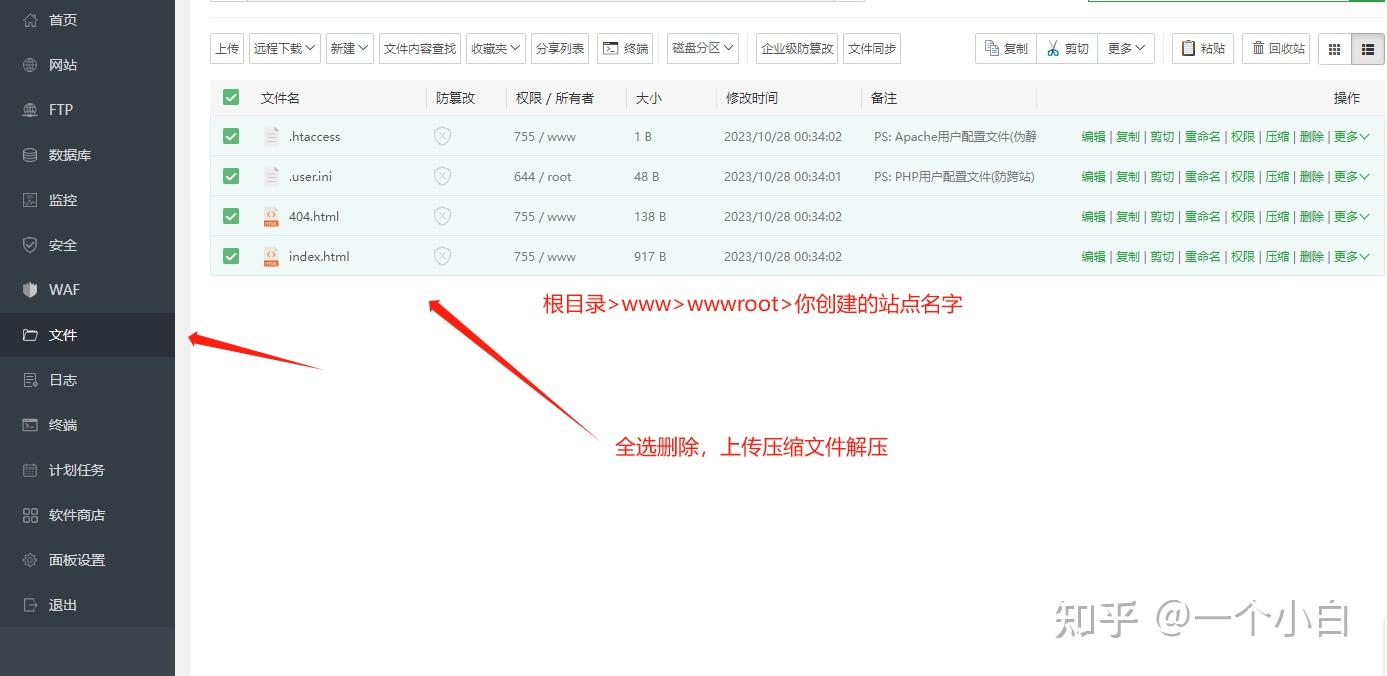This screenshot has height=676, width=1387.
Task: Click the tamper-proof shield icon for index.html
Action: 442,256
